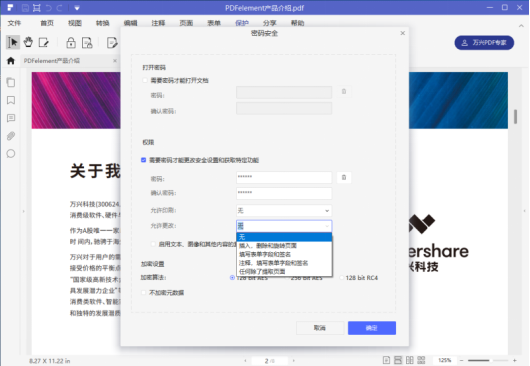Zoom out with the minus icon
This screenshot has height=366, width=530.
coord(461,361)
